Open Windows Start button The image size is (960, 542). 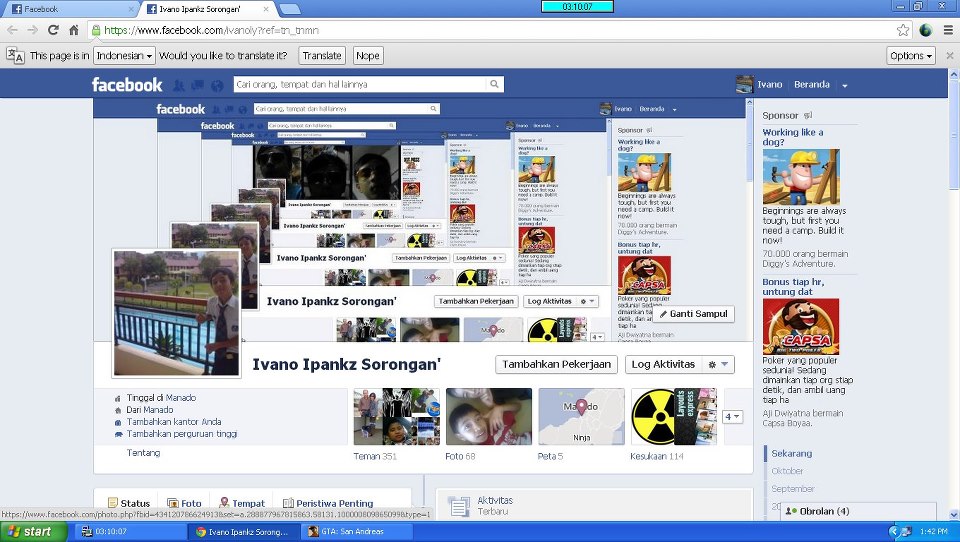[33, 532]
